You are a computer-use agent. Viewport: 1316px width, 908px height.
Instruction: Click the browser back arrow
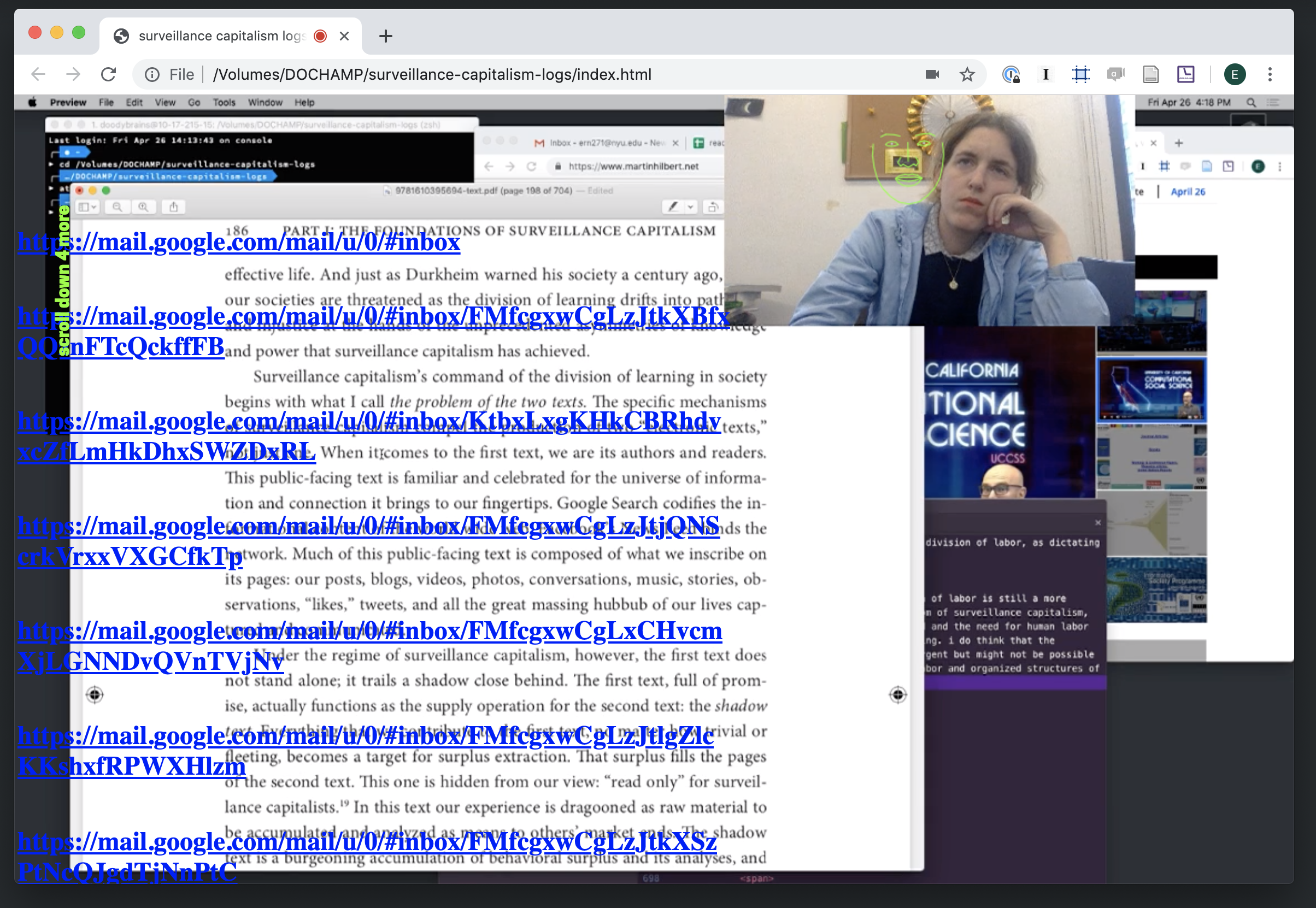pyautogui.click(x=38, y=74)
